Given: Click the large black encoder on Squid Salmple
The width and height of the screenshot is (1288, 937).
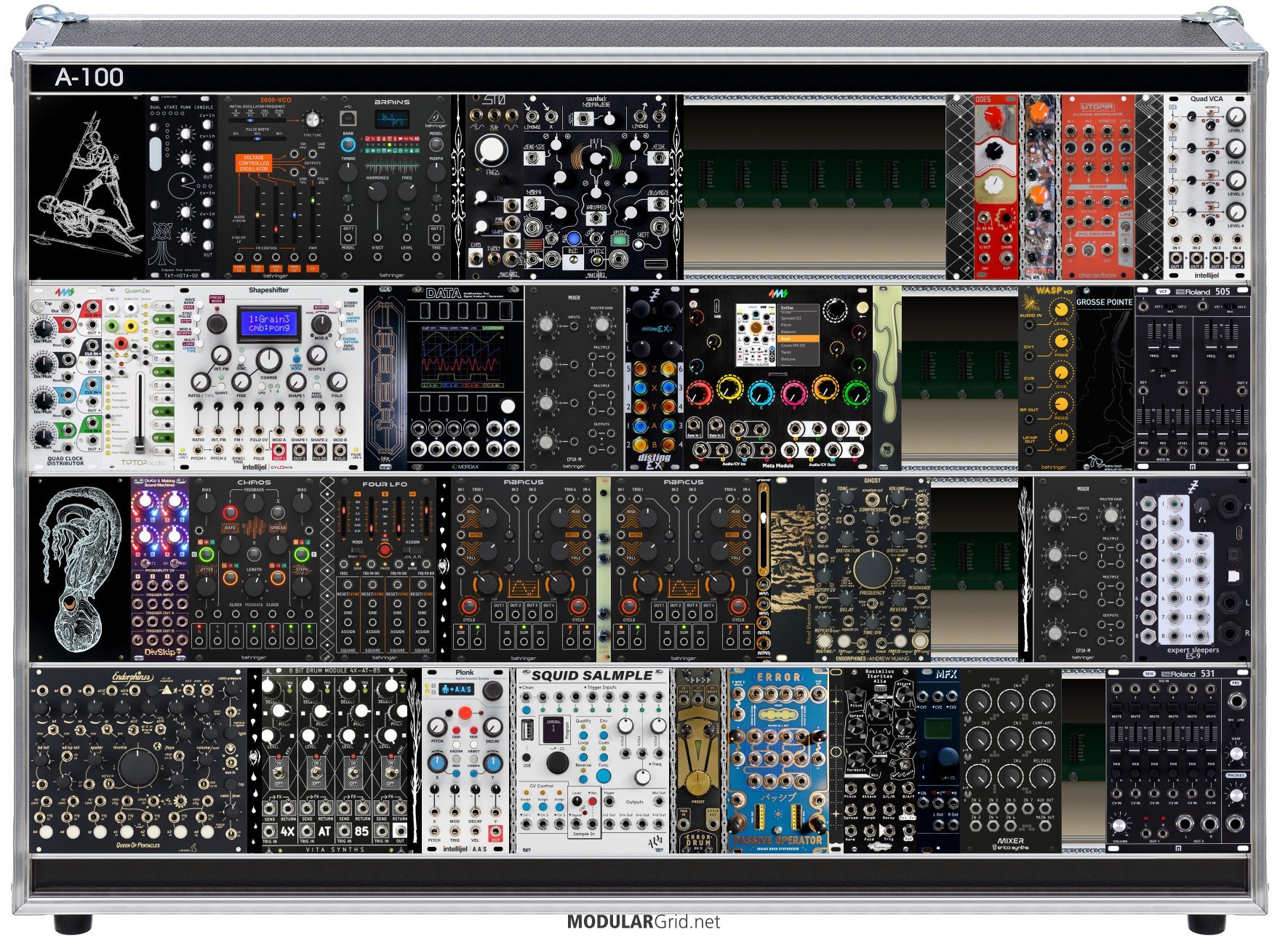Looking at the screenshot, I should pyautogui.click(x=557, y=762).
